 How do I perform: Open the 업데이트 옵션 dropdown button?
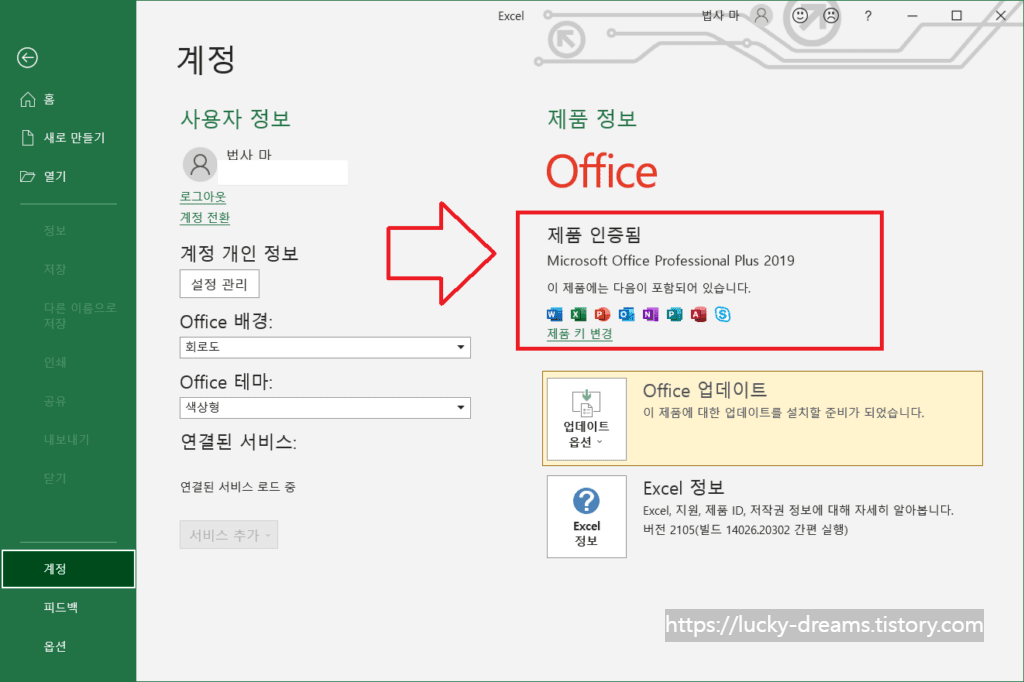pyautogui.click(x=586, y=419)
